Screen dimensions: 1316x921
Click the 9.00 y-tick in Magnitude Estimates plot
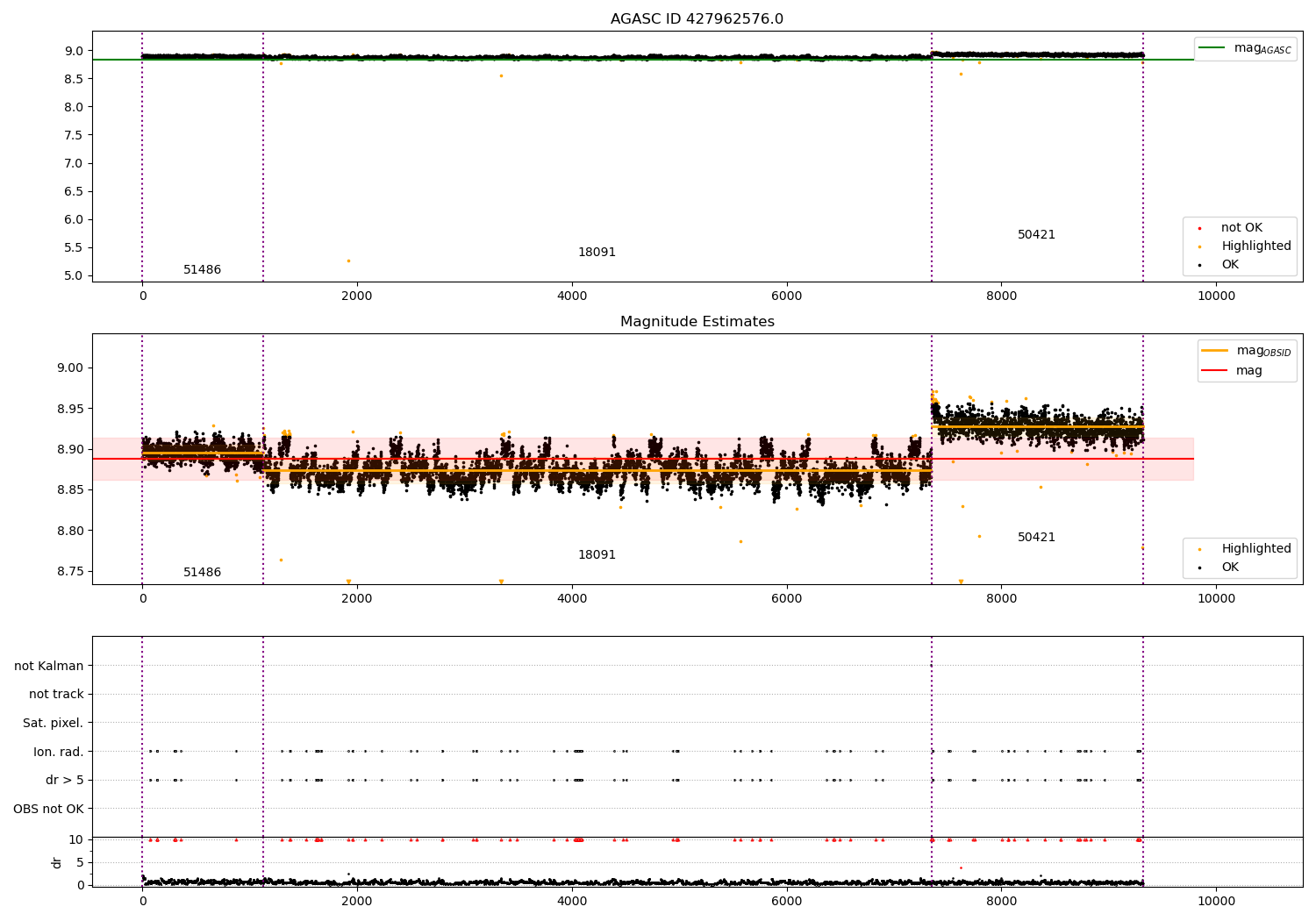[72, 368]
